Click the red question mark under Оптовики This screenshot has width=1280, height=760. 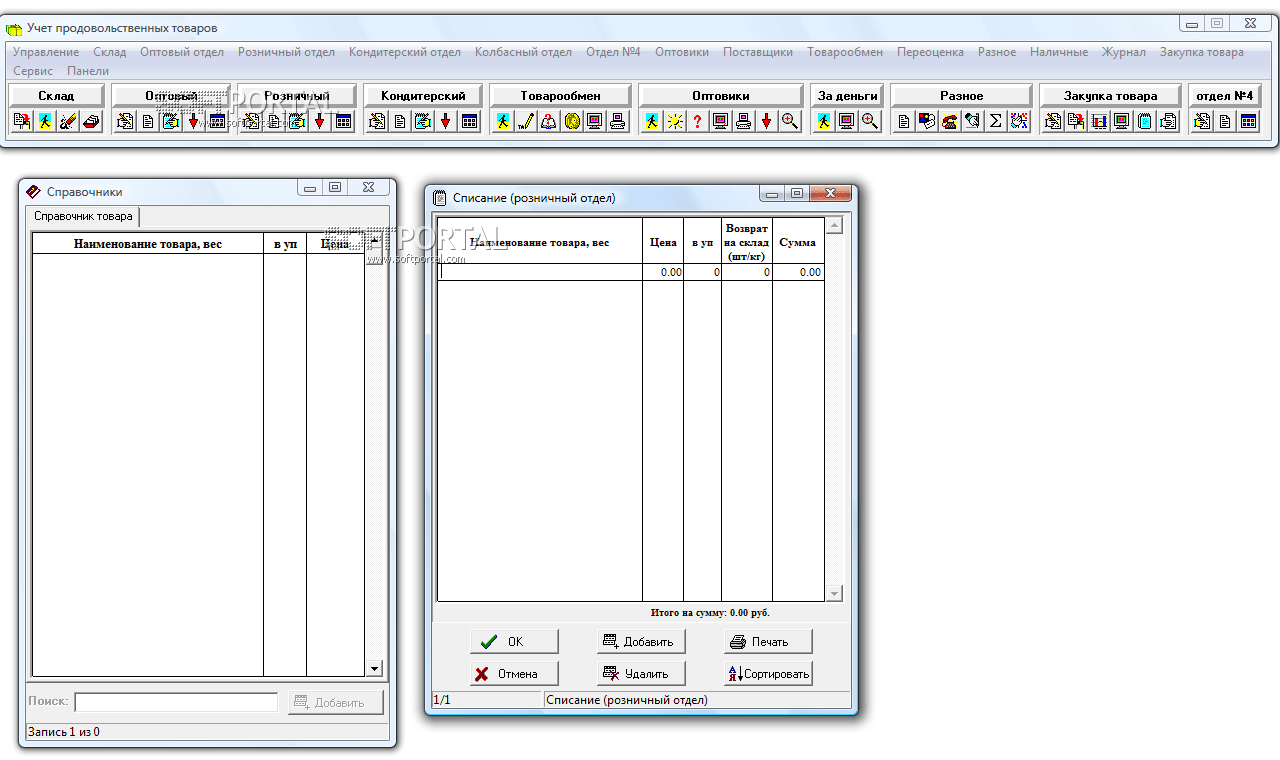coord(698,121)
